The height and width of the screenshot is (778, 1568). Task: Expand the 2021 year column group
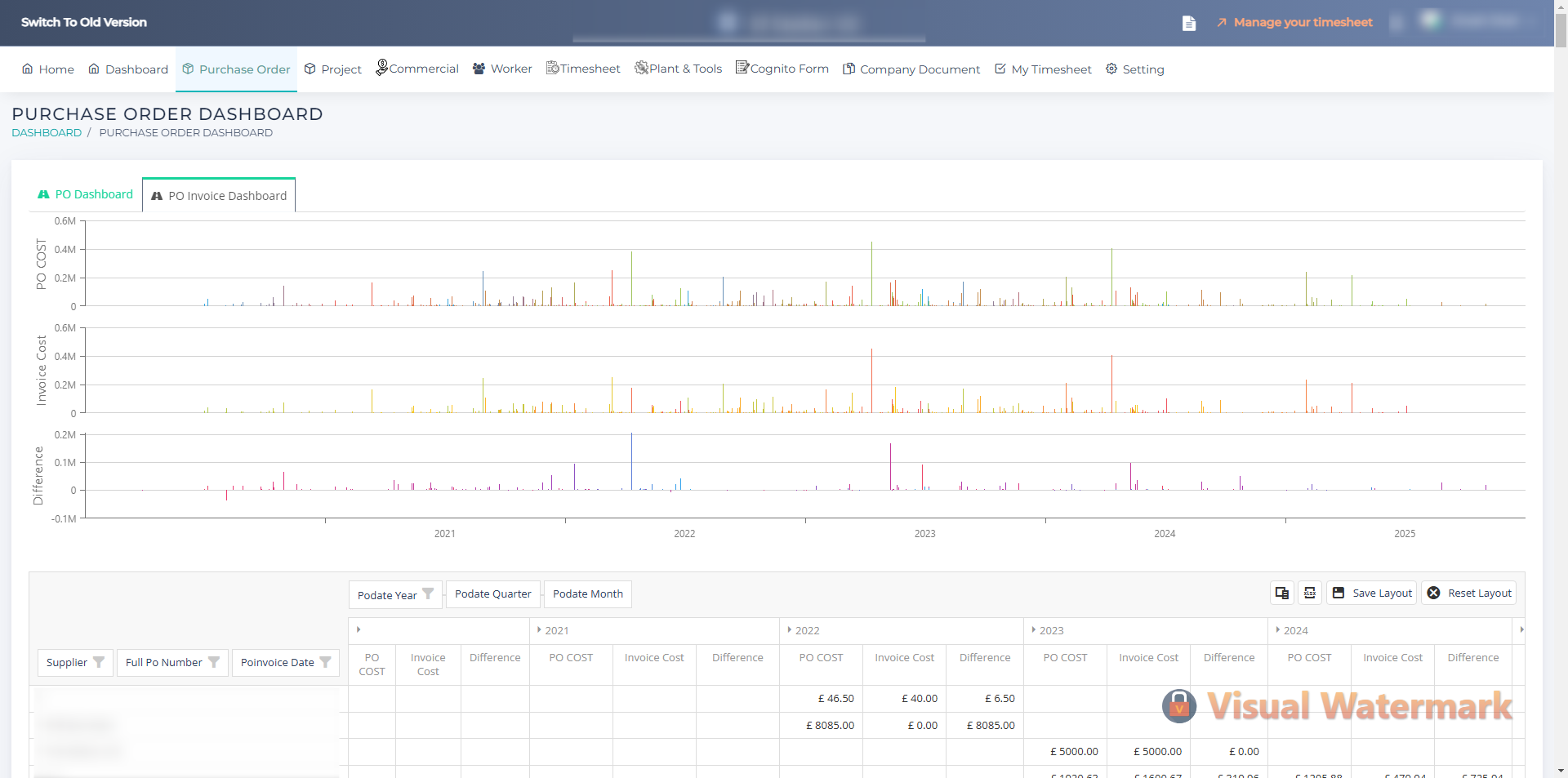[x=539, y=630]
